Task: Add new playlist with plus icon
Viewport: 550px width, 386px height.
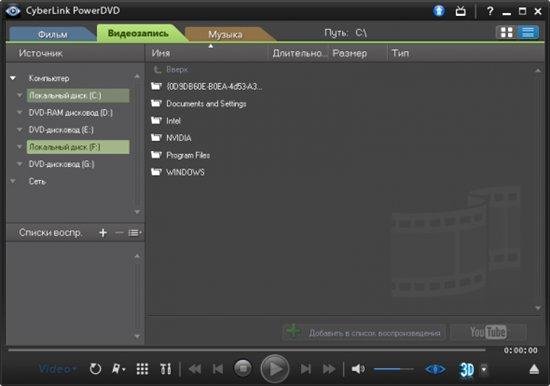Action: (x=103, y=233)
